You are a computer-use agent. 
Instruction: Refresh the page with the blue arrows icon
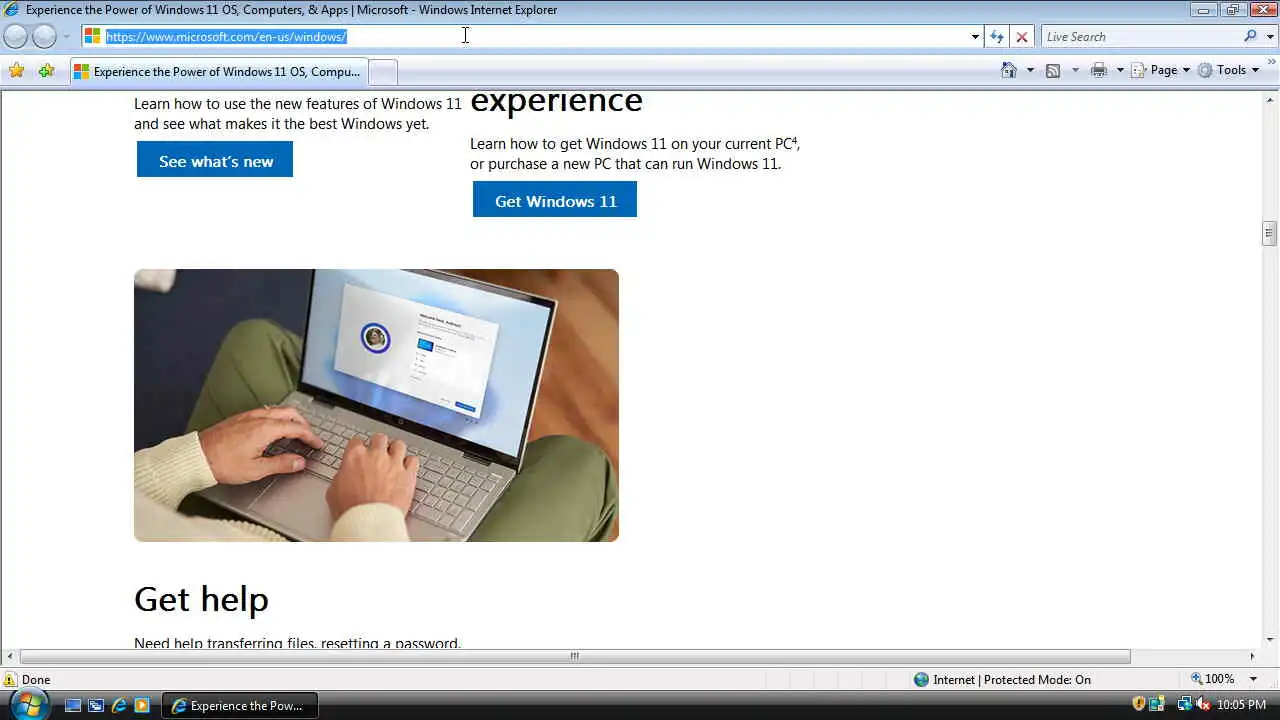pyautogui.click(x=997, y=37)
